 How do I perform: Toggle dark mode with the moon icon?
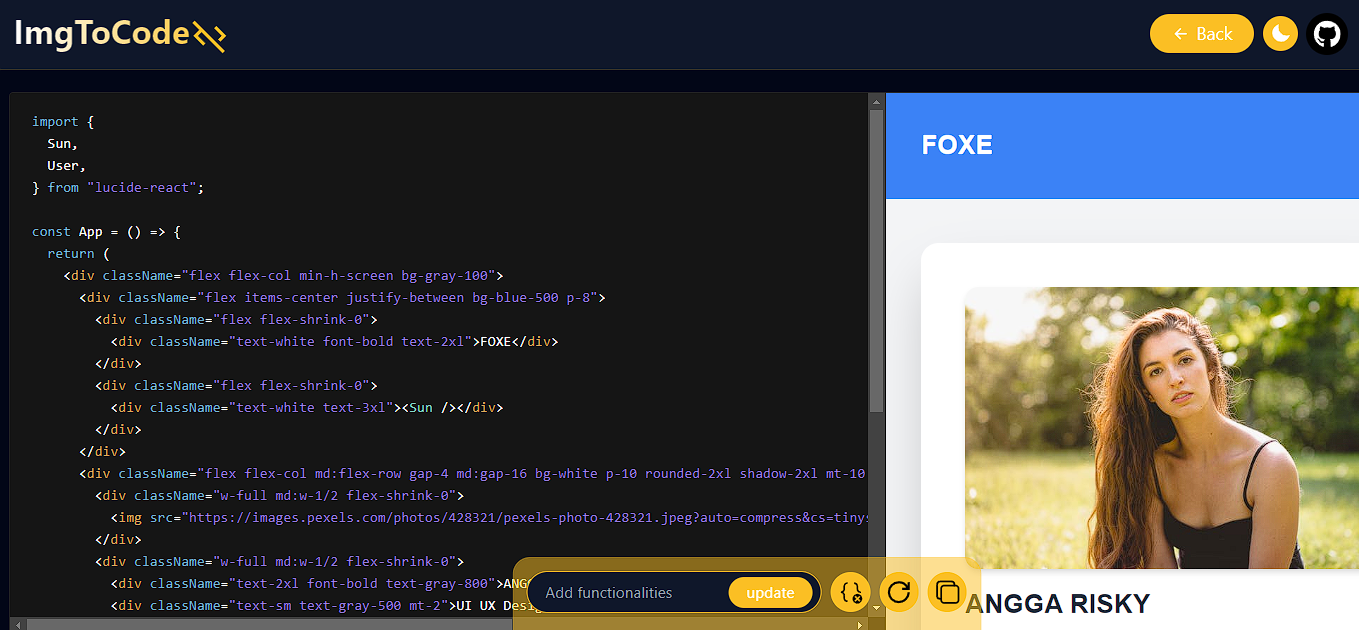(x=1280, y=34)
